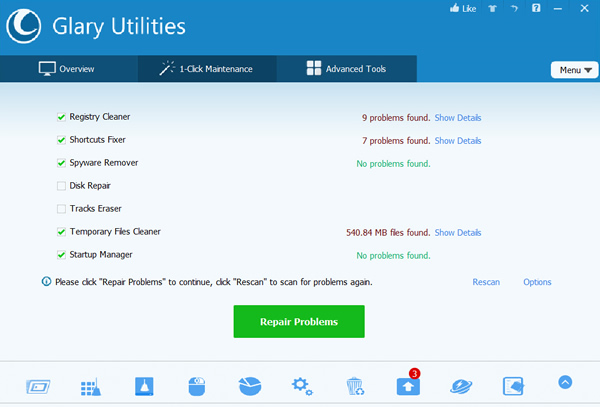Uncheck the Spyware Remover checkbox

pos(61,163)
